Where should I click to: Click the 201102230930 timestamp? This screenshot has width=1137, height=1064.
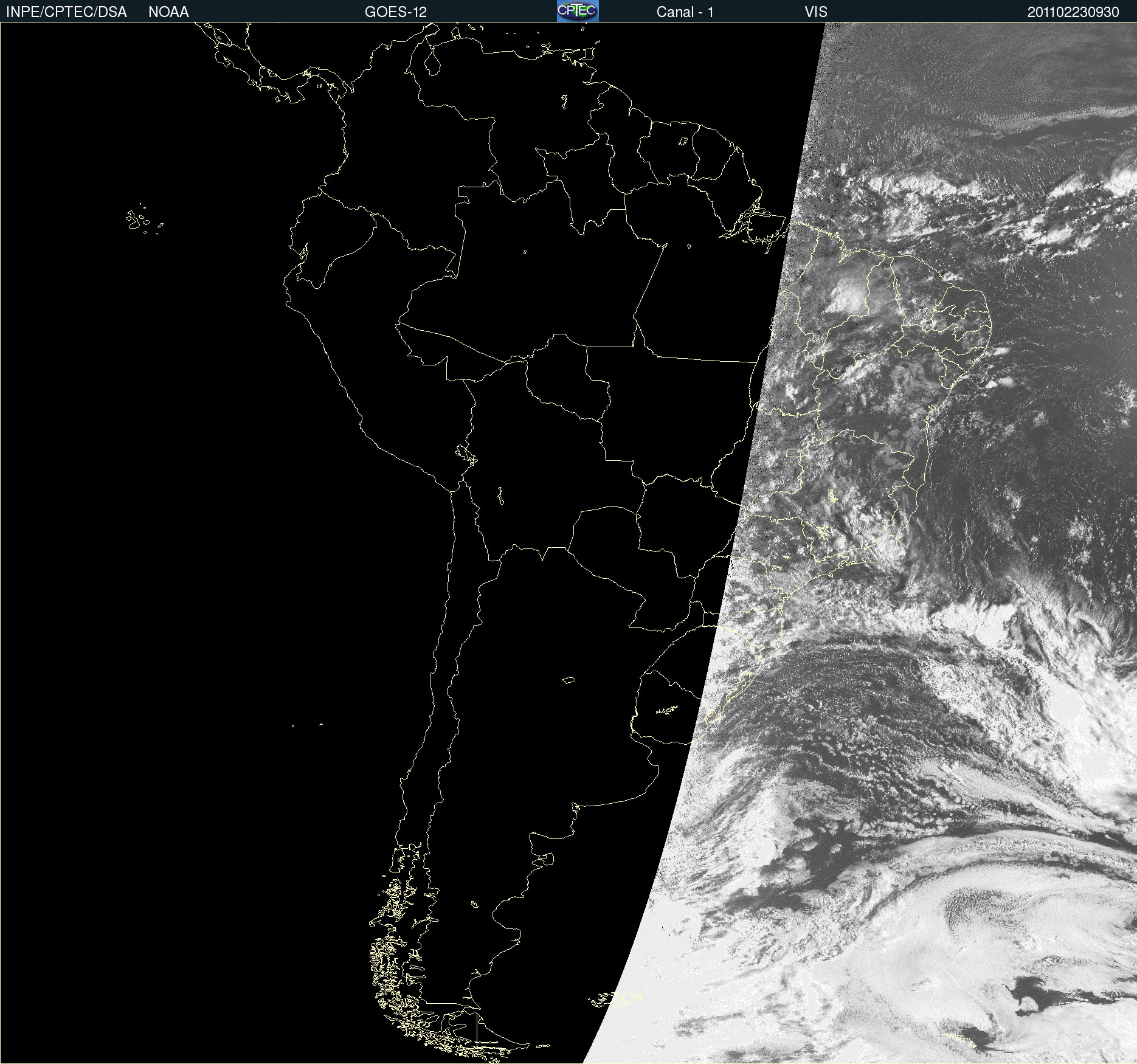tap(1073, 12)
